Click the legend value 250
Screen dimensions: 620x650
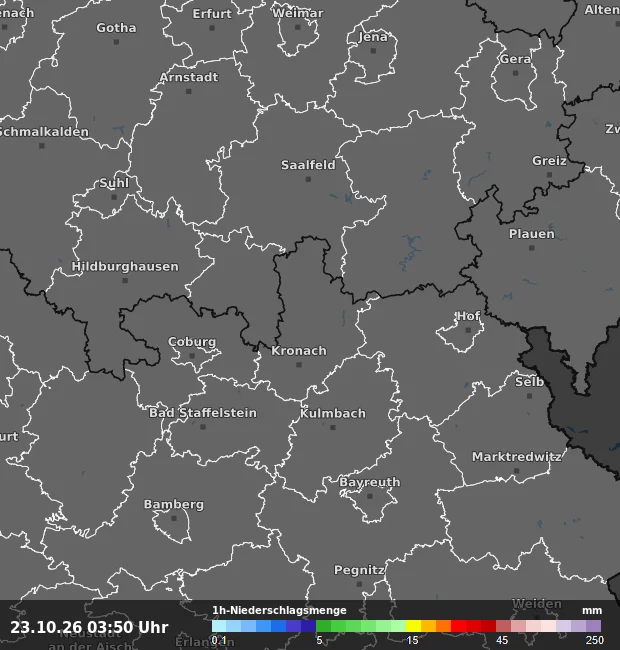595,640
